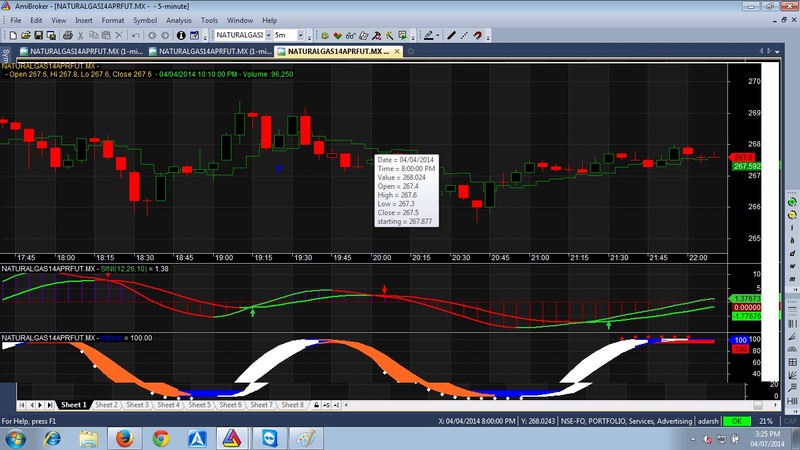The height and width of the screenshot is (450, 800).
Task: Launch Google Chrome from the taskbar
Action: point(161,438)
